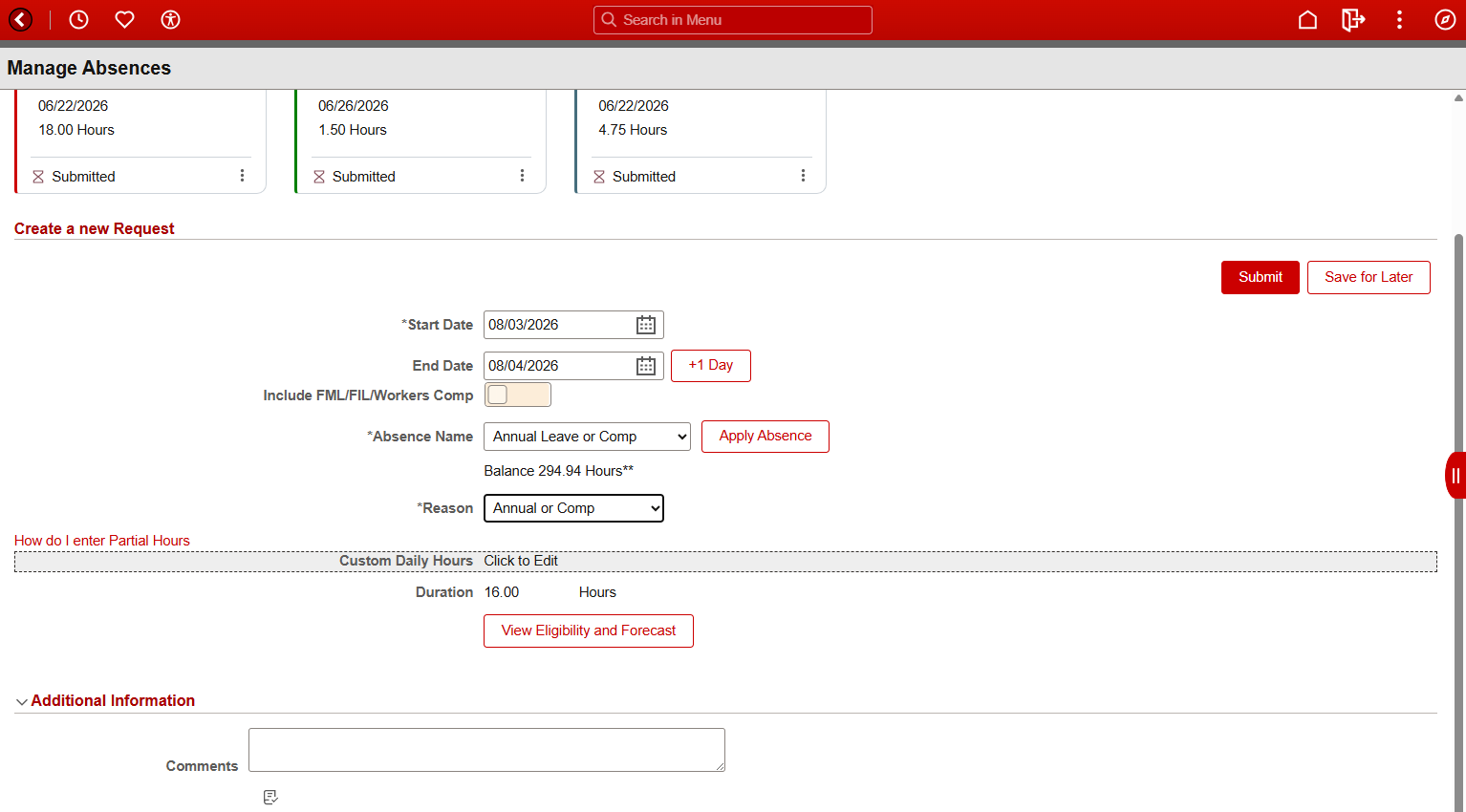
Task: Go to Home page icon
Action: pos(1307,19)
